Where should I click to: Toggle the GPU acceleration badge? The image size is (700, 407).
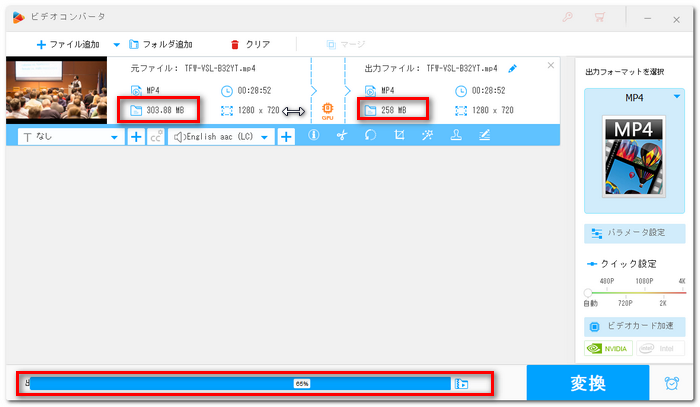pos(327,106)
